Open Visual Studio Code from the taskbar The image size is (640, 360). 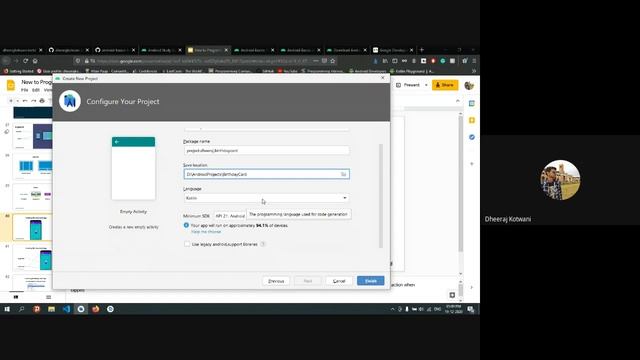click(x=66, y=309)
